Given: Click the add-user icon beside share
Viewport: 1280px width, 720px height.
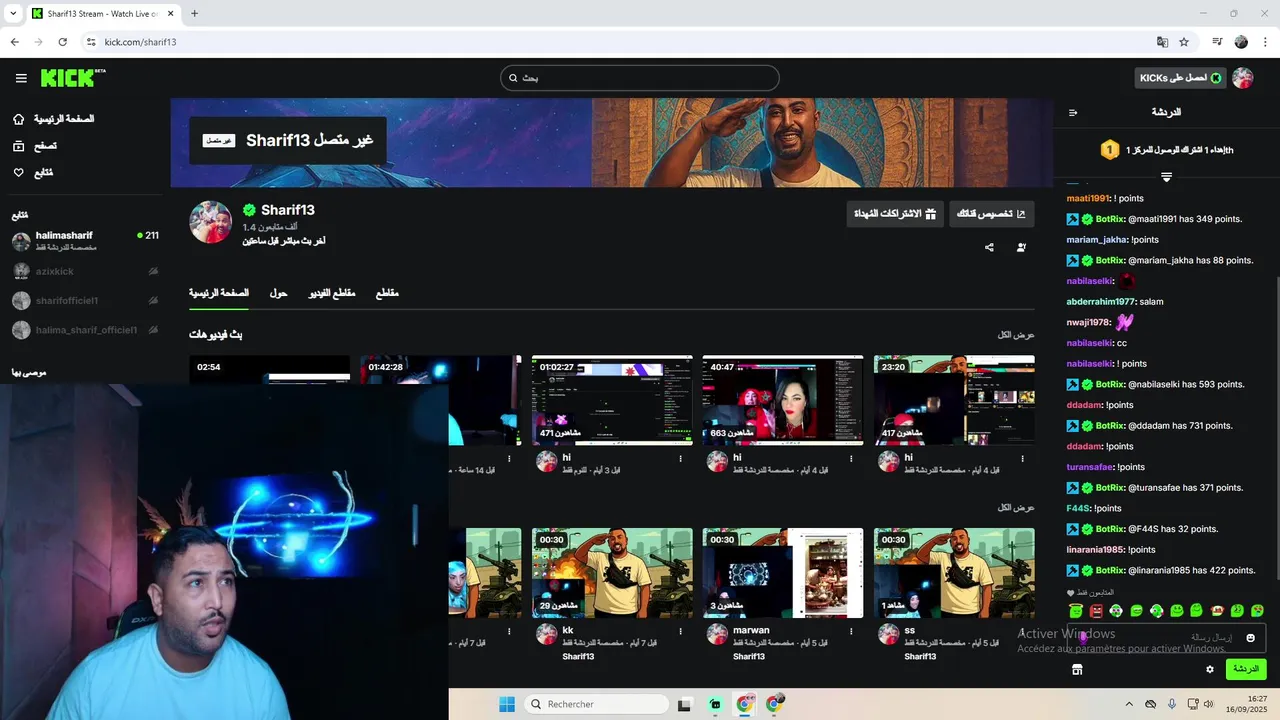Looking at the screenshot, I should [1021, 247].
